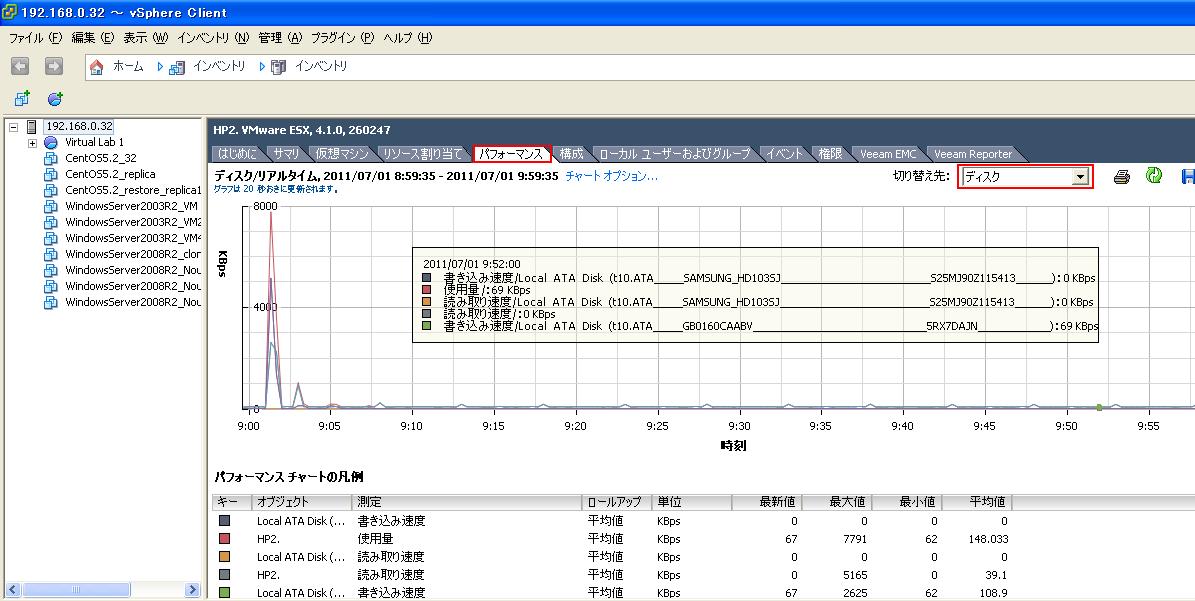This screenshot has width=1195, height=601.
Task: Sort legend by the ロールアップ column header
Action: point(617,502)
